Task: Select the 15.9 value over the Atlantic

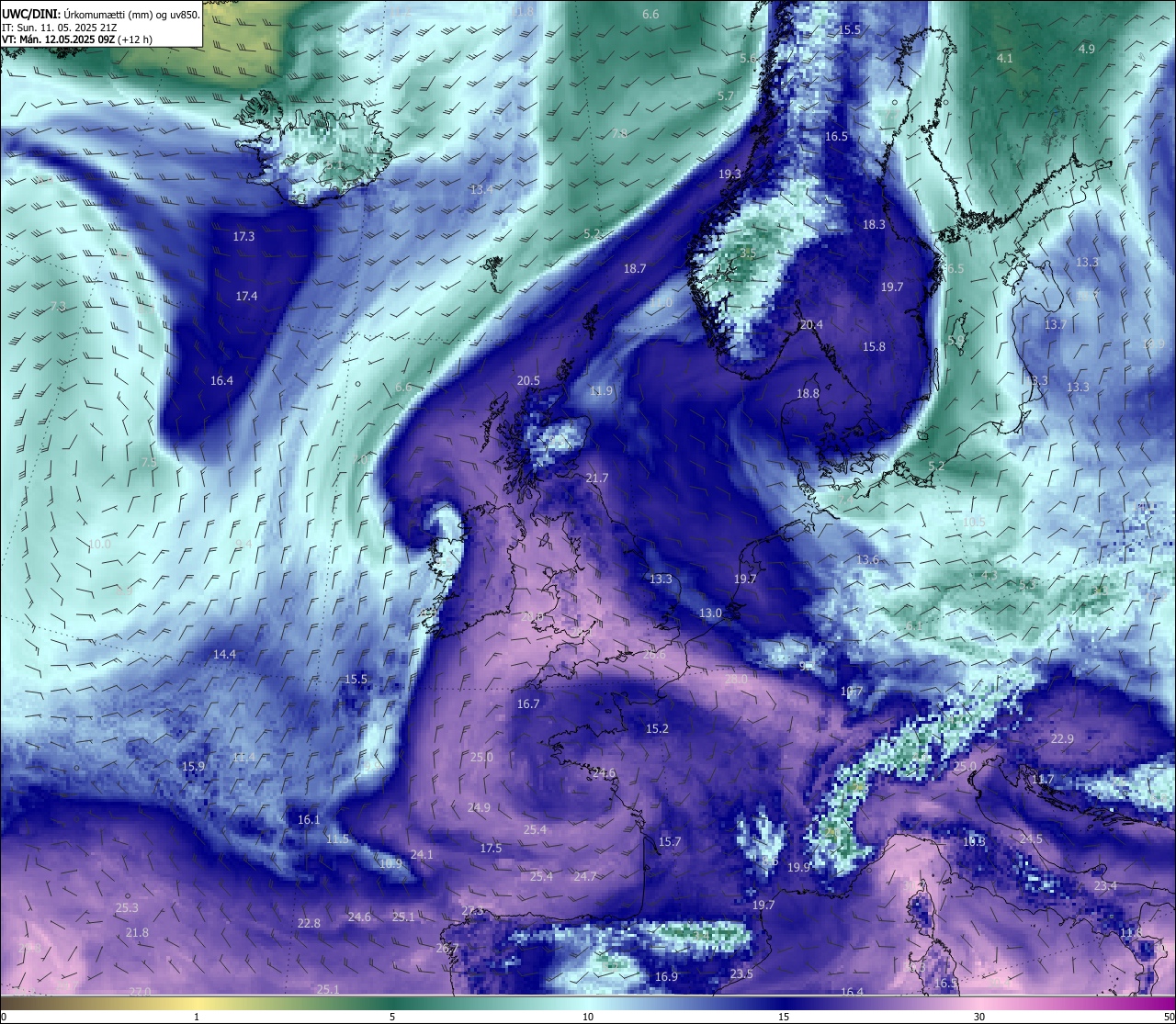Action: (x=193, y=766)
